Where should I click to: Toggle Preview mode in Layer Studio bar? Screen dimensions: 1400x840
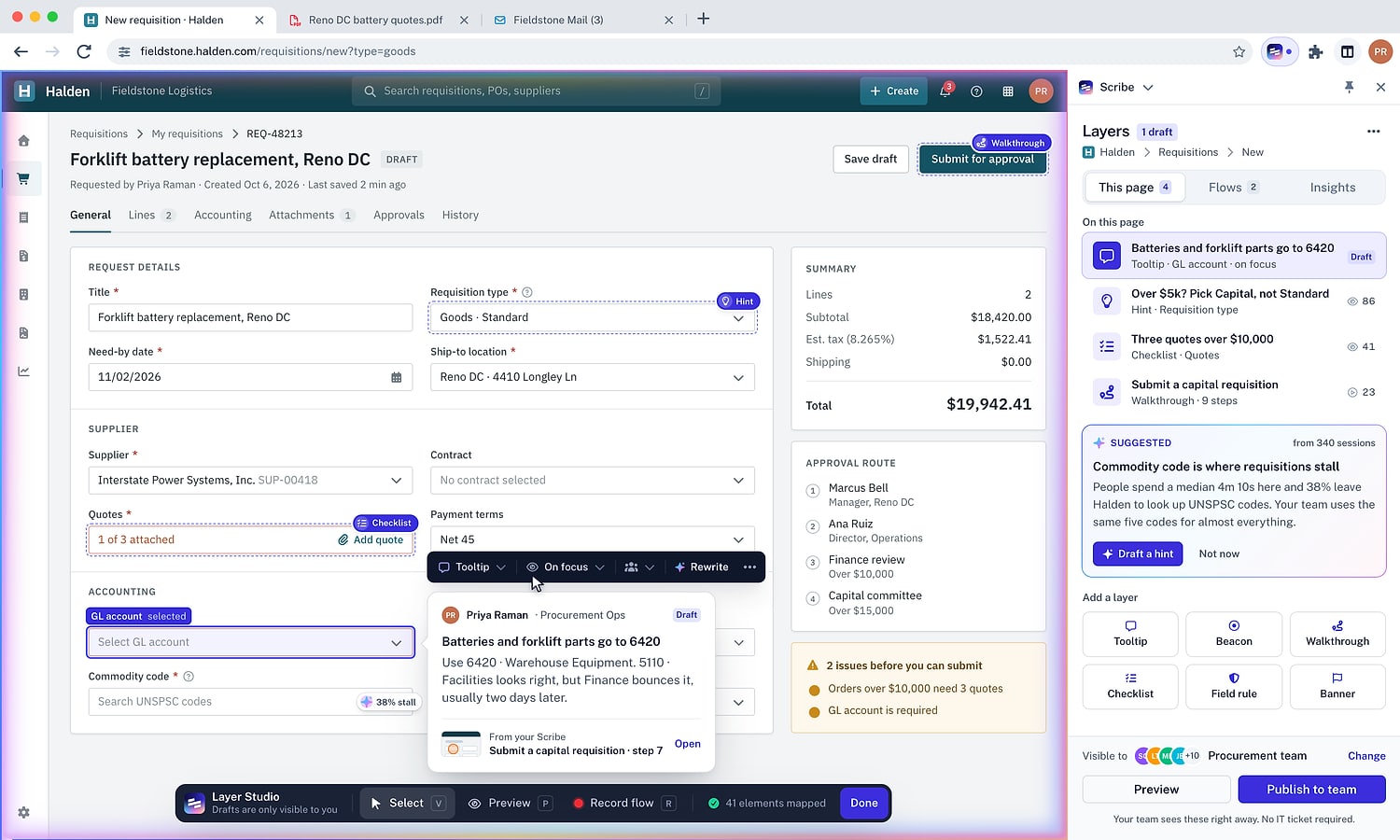(510, 804)
